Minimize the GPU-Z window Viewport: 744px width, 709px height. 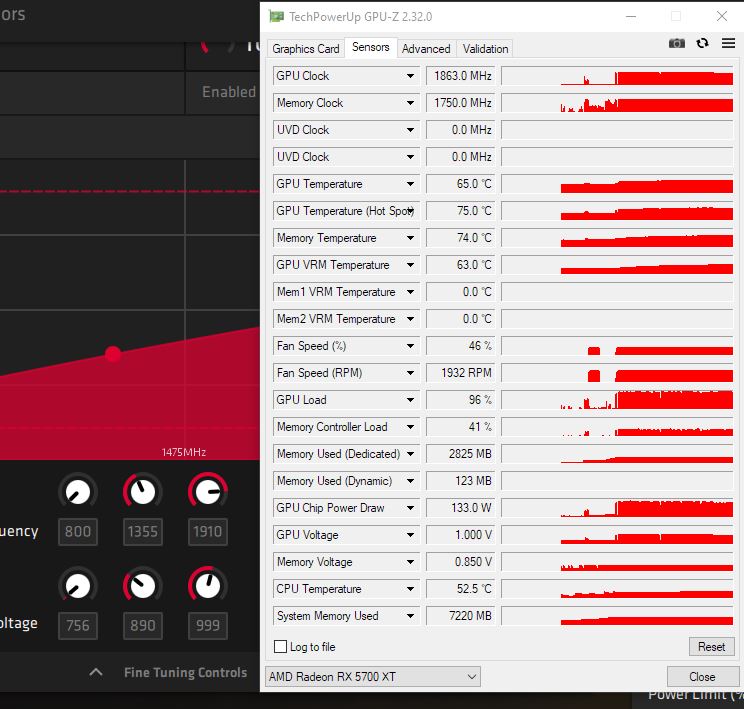(x=631, y=16)
